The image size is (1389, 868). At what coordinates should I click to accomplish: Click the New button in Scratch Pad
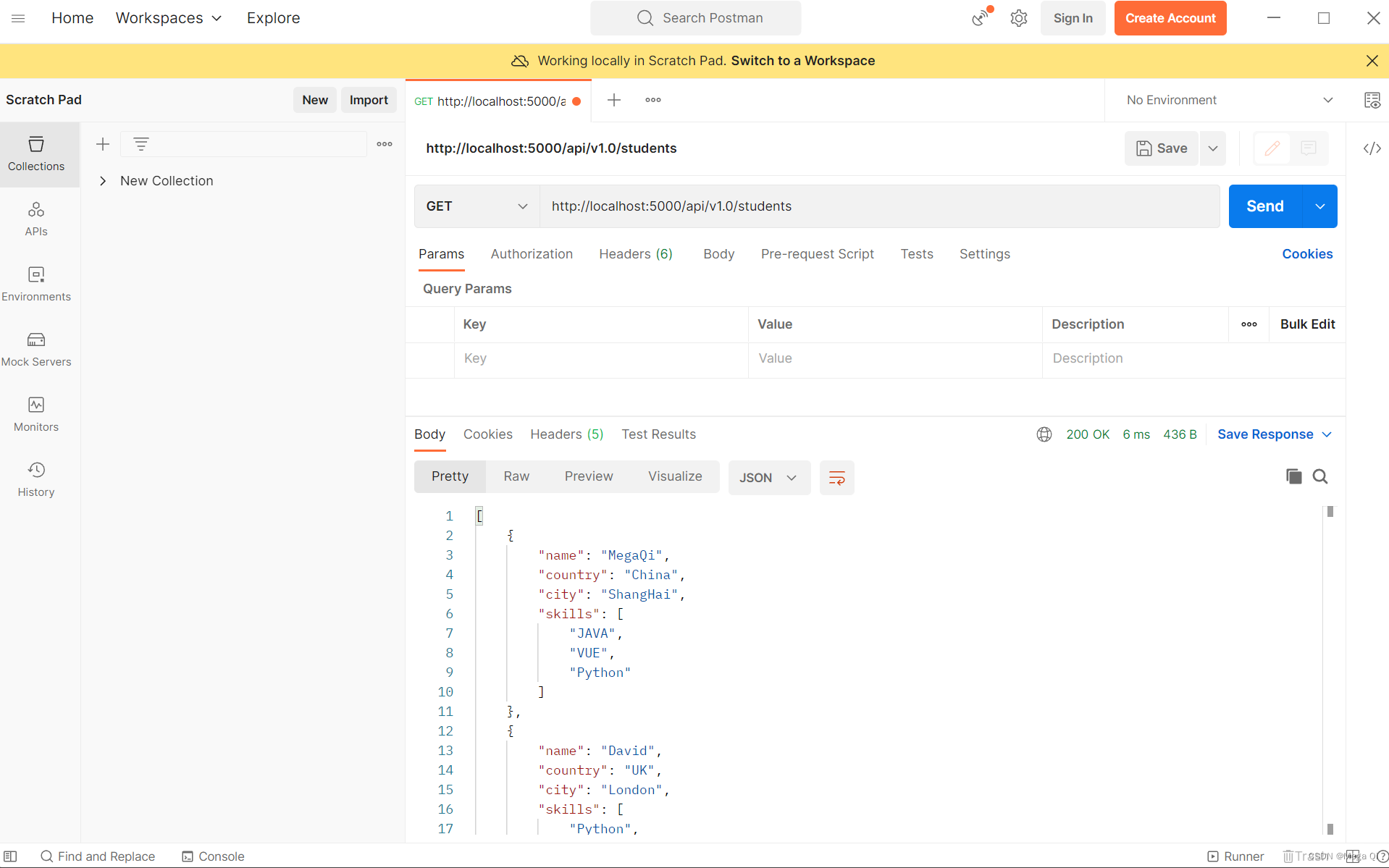[x=315, y=100]
